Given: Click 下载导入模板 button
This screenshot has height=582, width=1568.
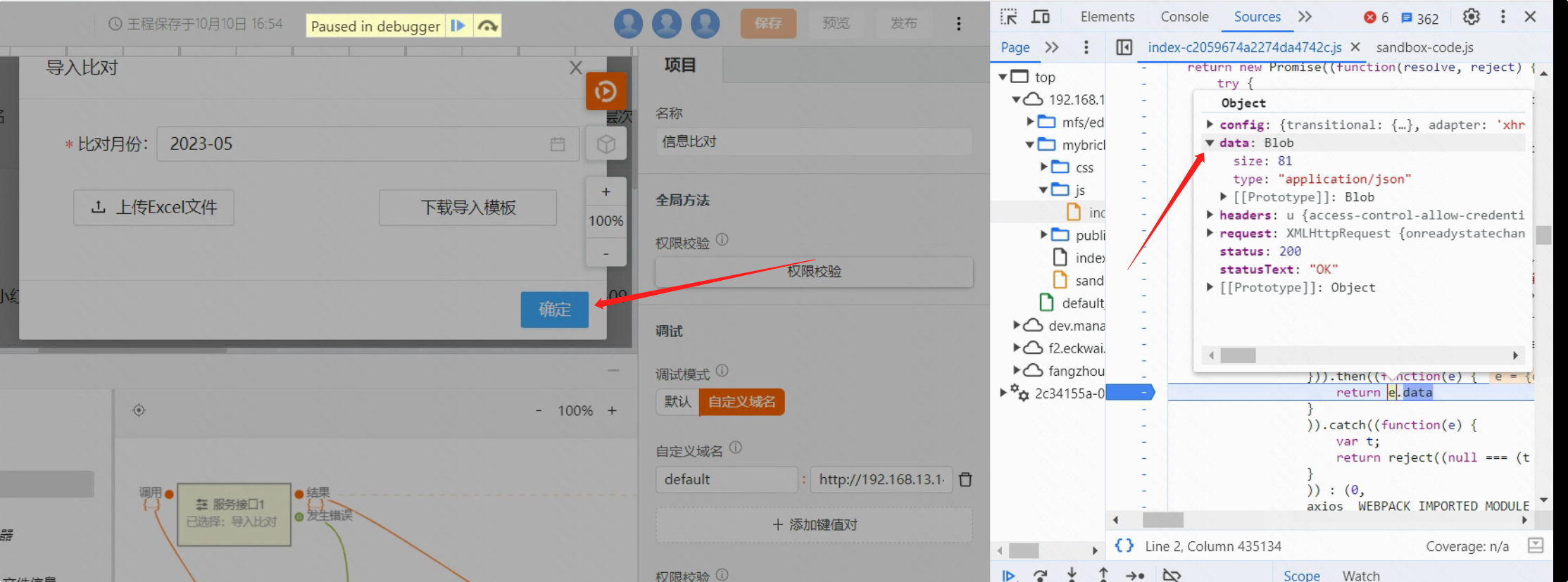Looking at the screenshot, I should click(468, 208).
